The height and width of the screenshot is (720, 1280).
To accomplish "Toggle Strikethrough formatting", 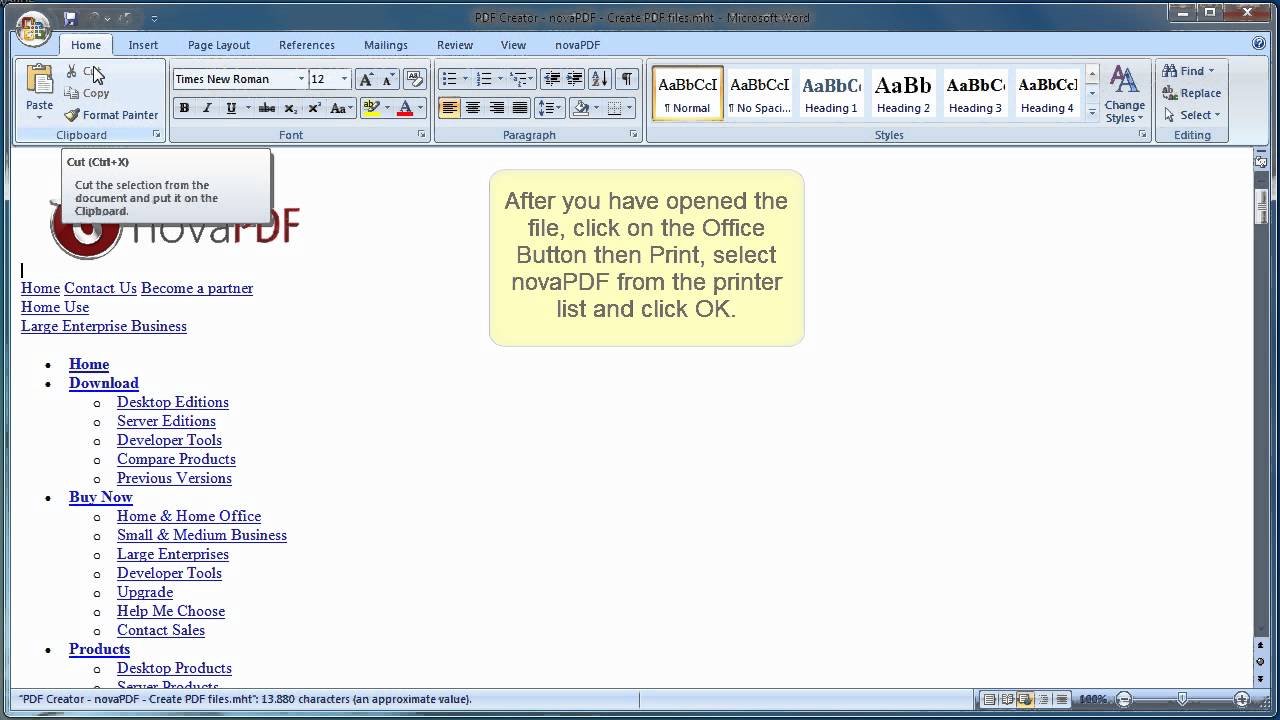I will tap(267, 108).
